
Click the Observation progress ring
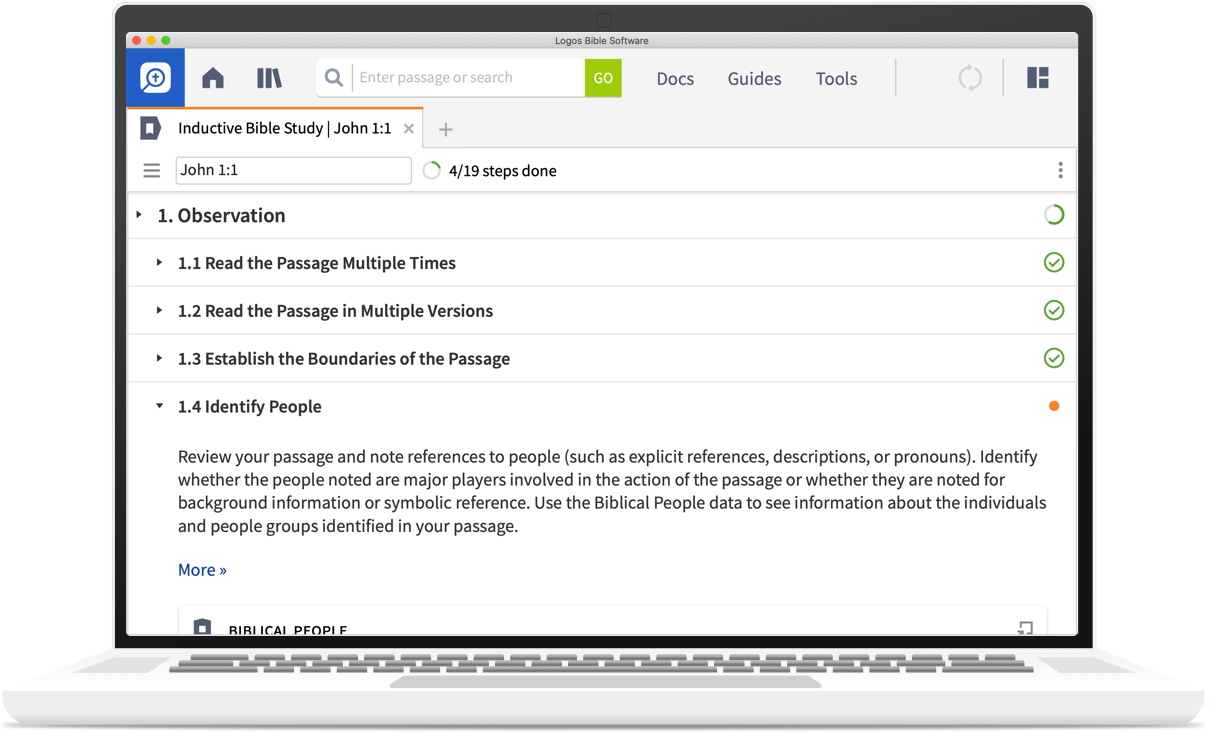(1054, 215)
